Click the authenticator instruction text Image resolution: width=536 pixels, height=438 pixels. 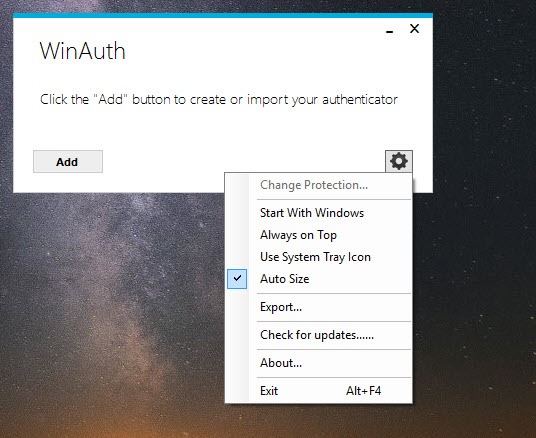click(x=219, y=99)
